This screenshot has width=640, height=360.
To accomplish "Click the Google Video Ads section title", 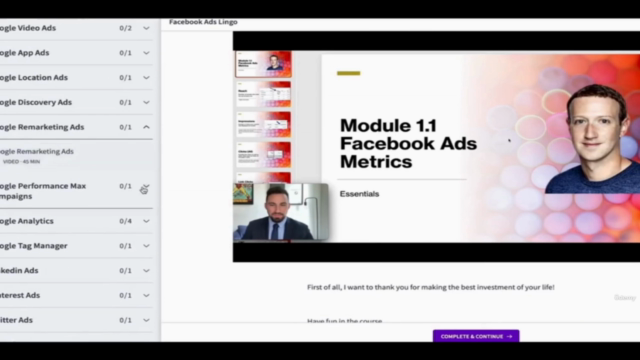I will click(28, 28).
